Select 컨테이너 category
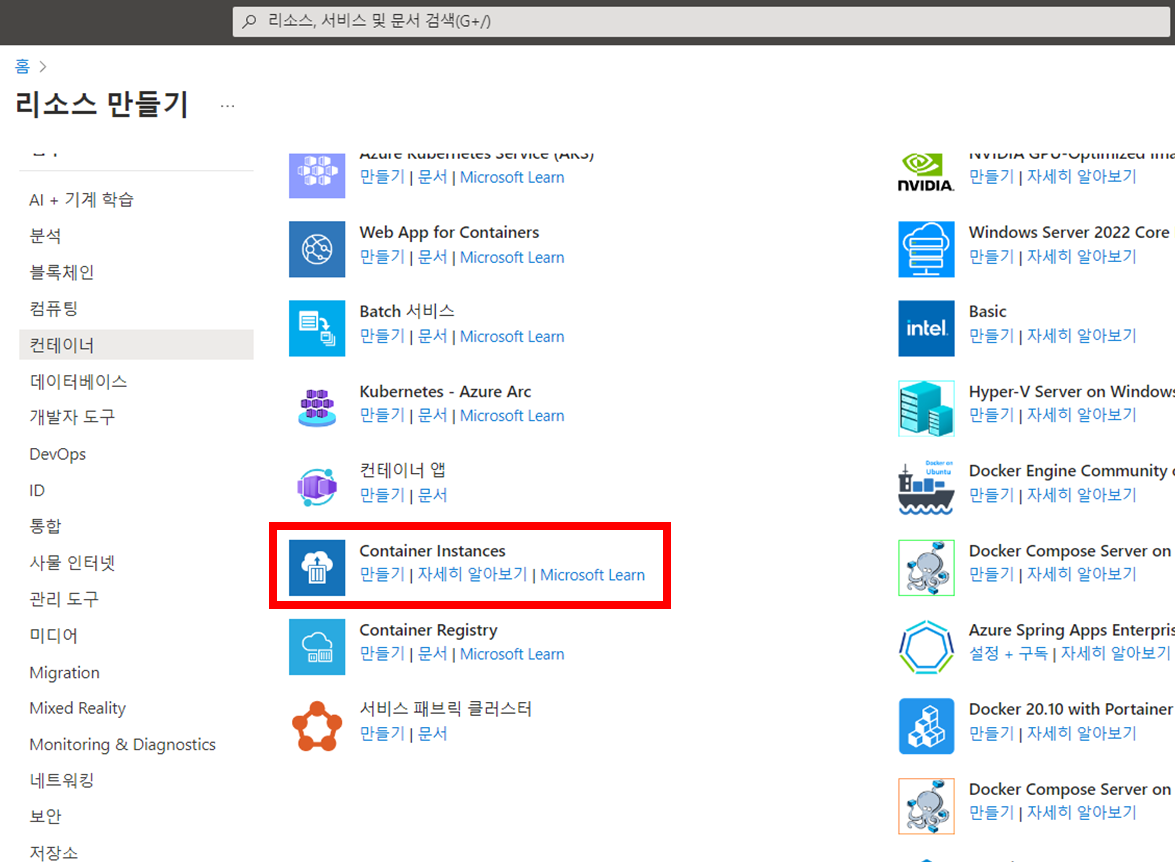The image size is (1175, 862). 136,345
